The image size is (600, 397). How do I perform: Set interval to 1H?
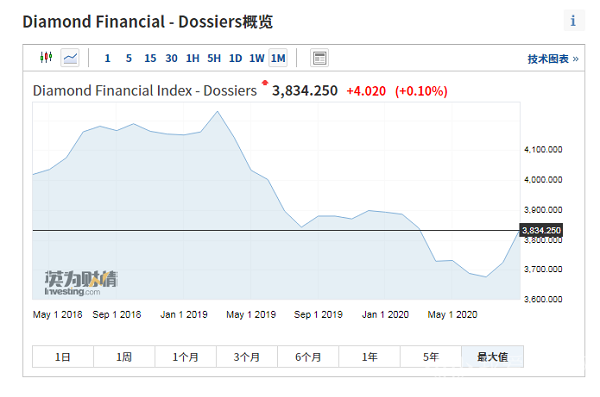pyautogui.click(x=192, y=58)
